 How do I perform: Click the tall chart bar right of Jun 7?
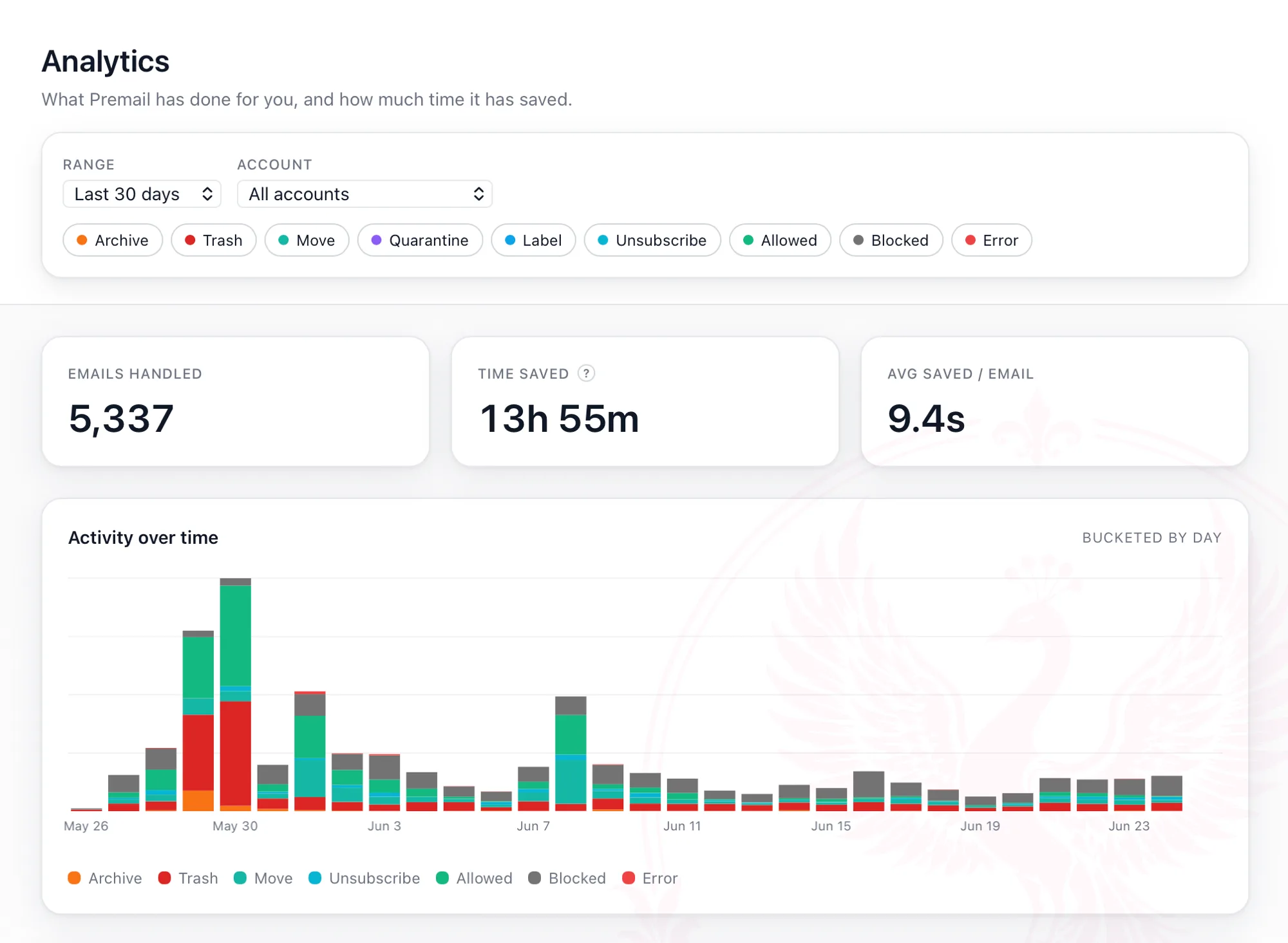(x=571, y=754)
